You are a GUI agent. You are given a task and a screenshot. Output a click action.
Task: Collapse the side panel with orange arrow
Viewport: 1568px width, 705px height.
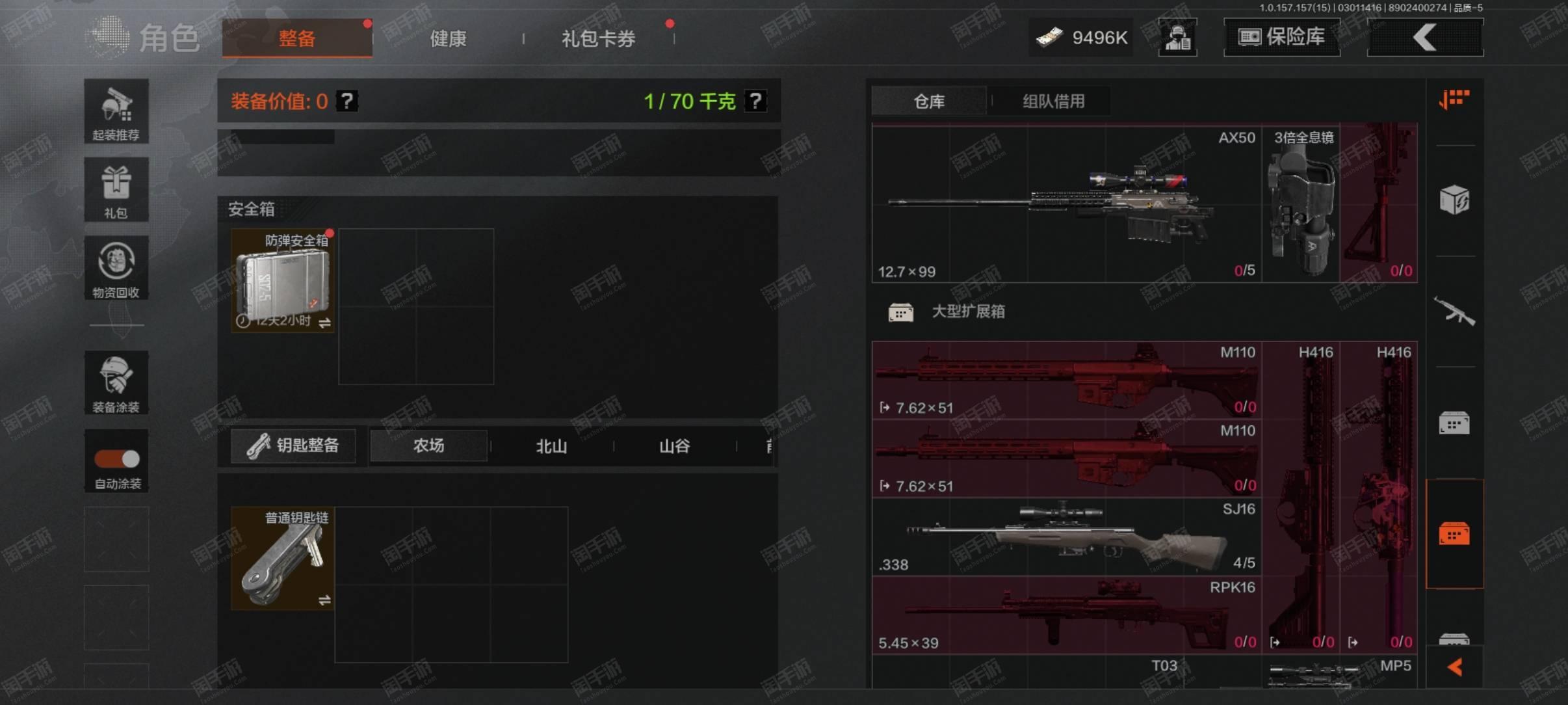(1455, 667)
